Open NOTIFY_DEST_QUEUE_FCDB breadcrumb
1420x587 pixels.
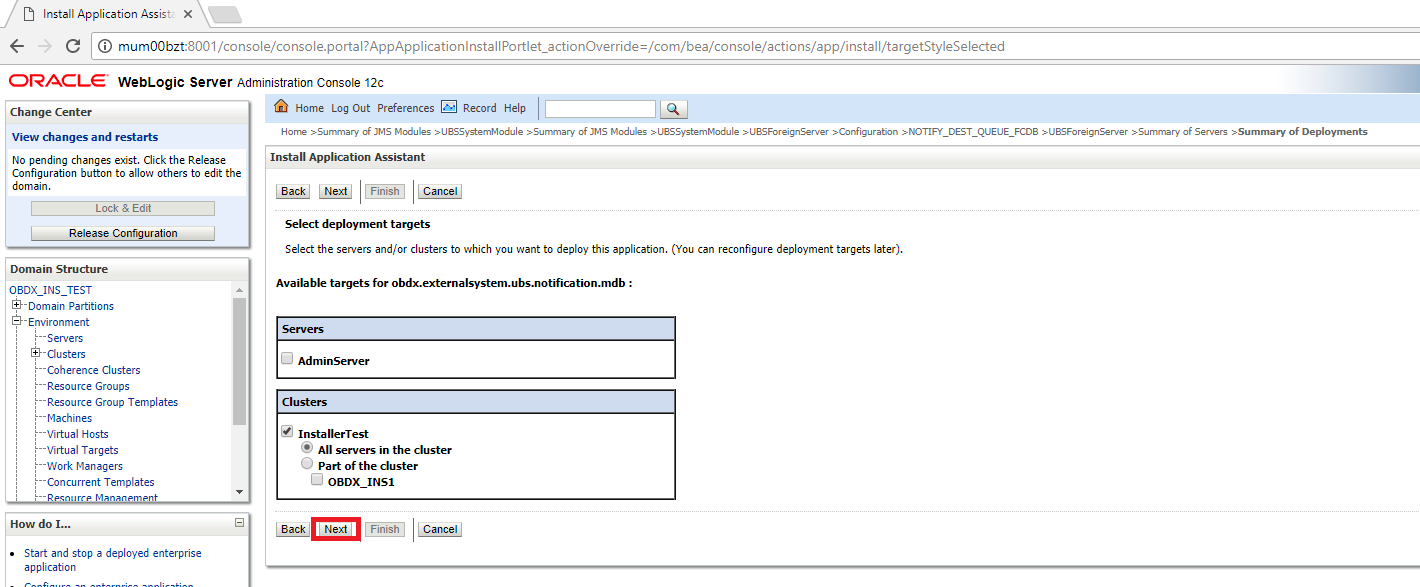pyautogui.click(x=973, y=132)
